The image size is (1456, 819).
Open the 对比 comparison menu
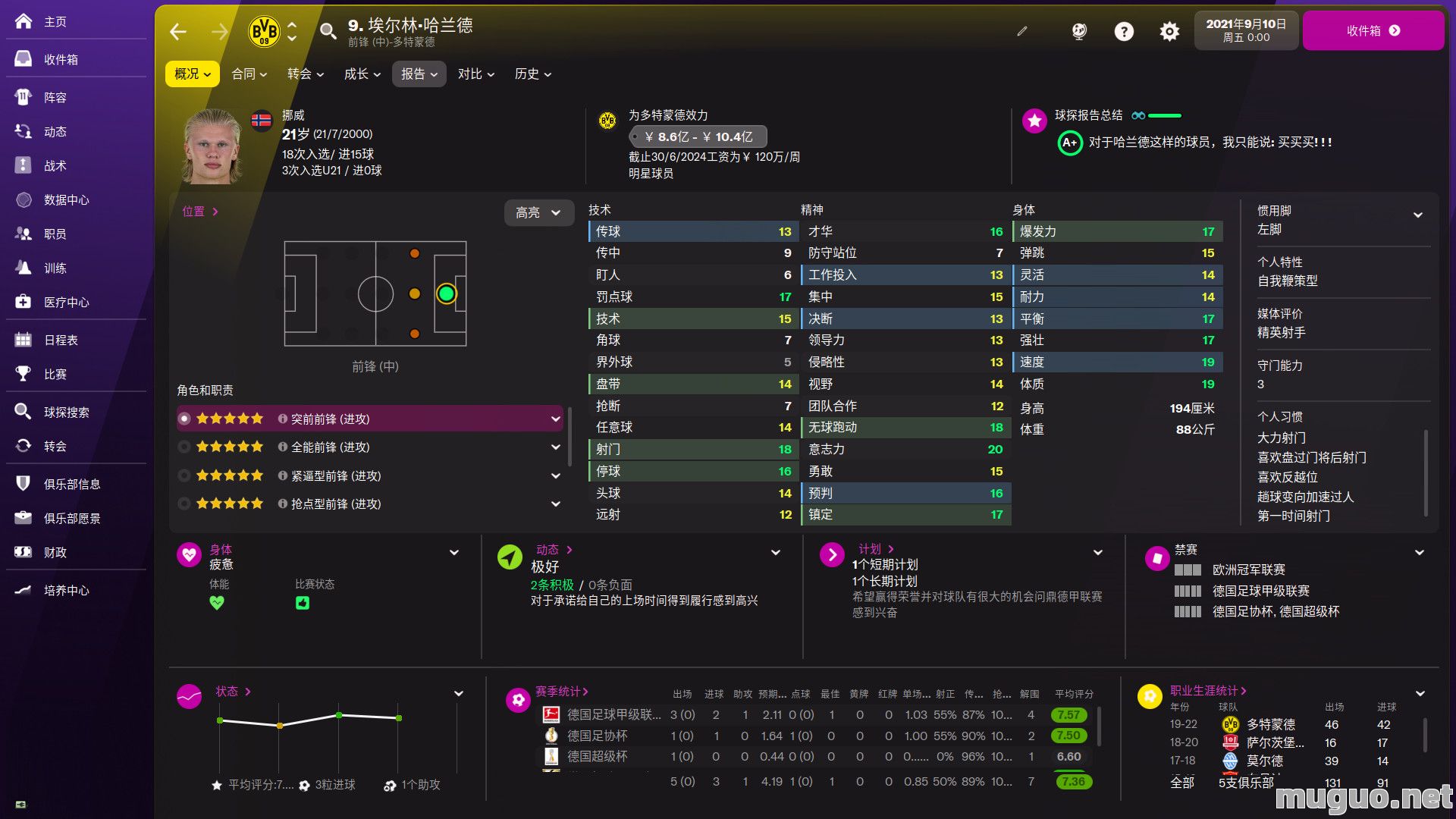coord(476,74)
